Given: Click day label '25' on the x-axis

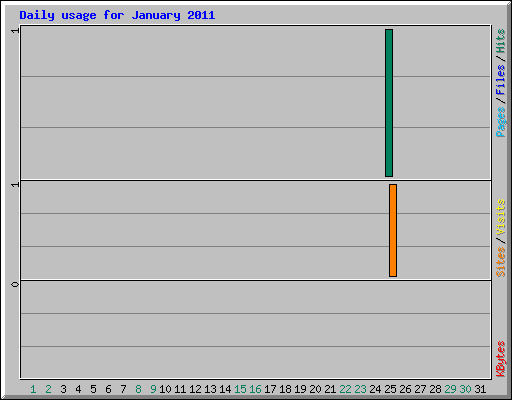Looking at the screenshot, I should (x=390, y=389).
